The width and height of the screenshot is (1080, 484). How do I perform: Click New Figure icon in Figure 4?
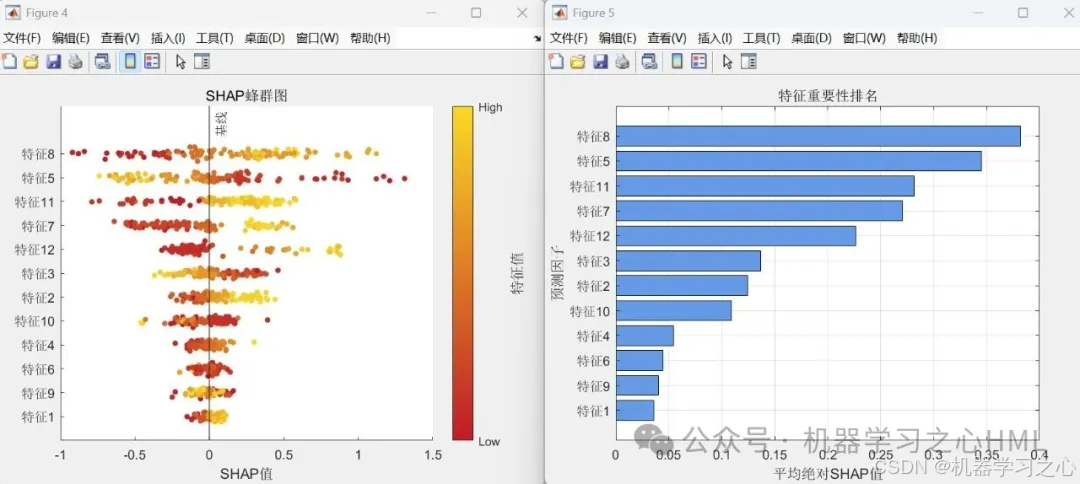pyautogui.click(x=9, y=62)
